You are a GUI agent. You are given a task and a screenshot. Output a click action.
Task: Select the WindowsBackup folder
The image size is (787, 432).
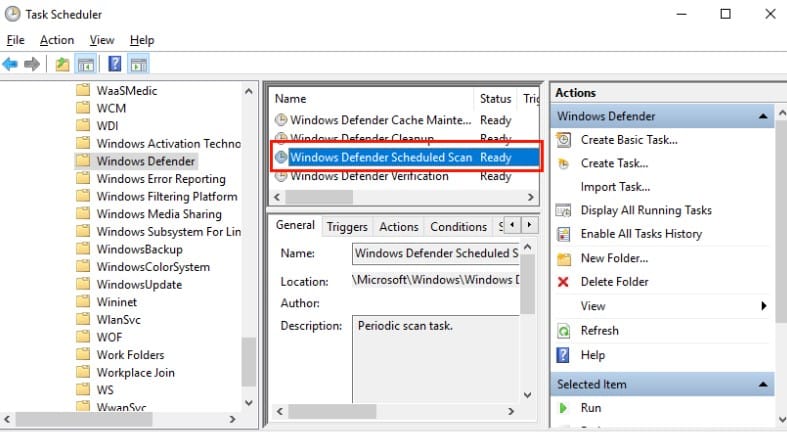tap(140, 249)
